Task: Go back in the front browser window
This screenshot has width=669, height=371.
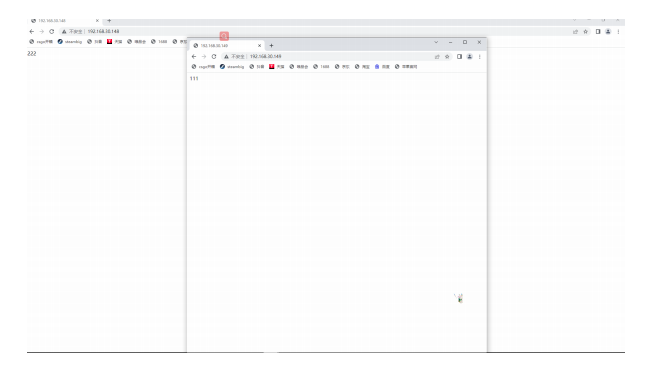Action: click(x=194, y=56)
